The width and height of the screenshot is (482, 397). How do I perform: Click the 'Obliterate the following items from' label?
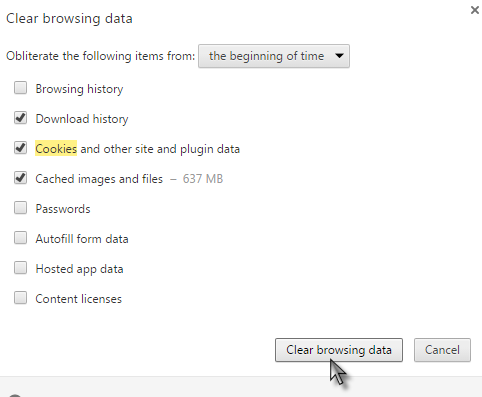click(x=100, y=56)
